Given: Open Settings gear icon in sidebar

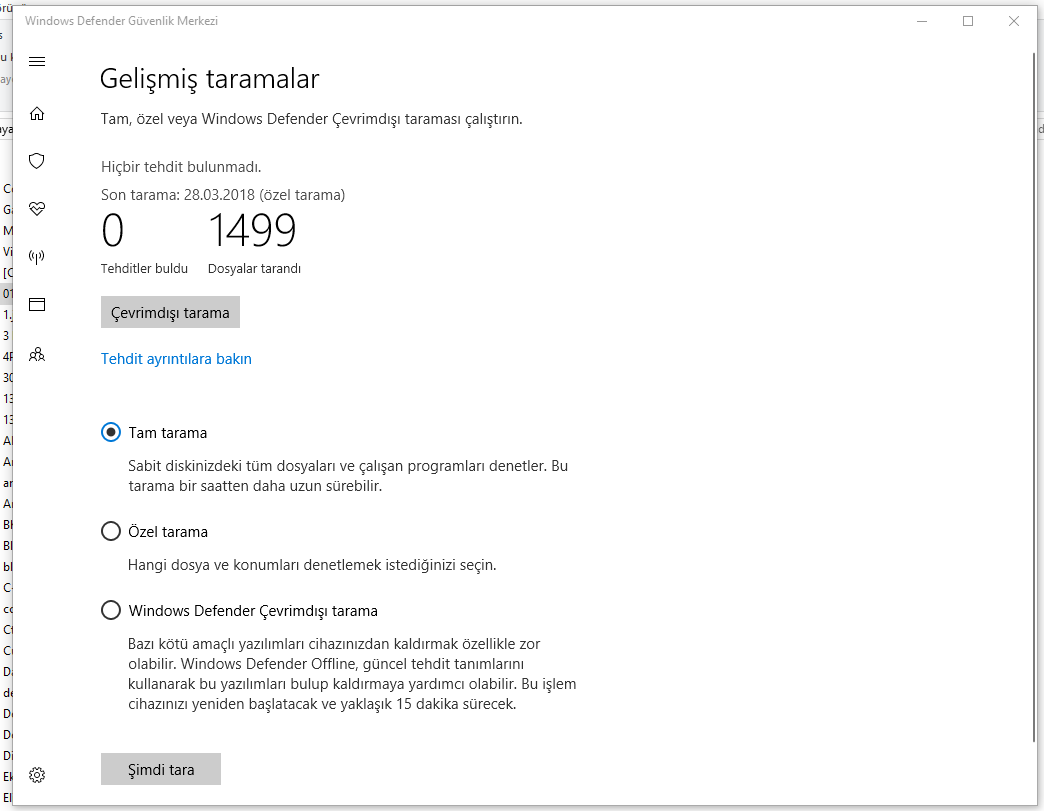Looking at the screenshot, I should tap(37, 775).
